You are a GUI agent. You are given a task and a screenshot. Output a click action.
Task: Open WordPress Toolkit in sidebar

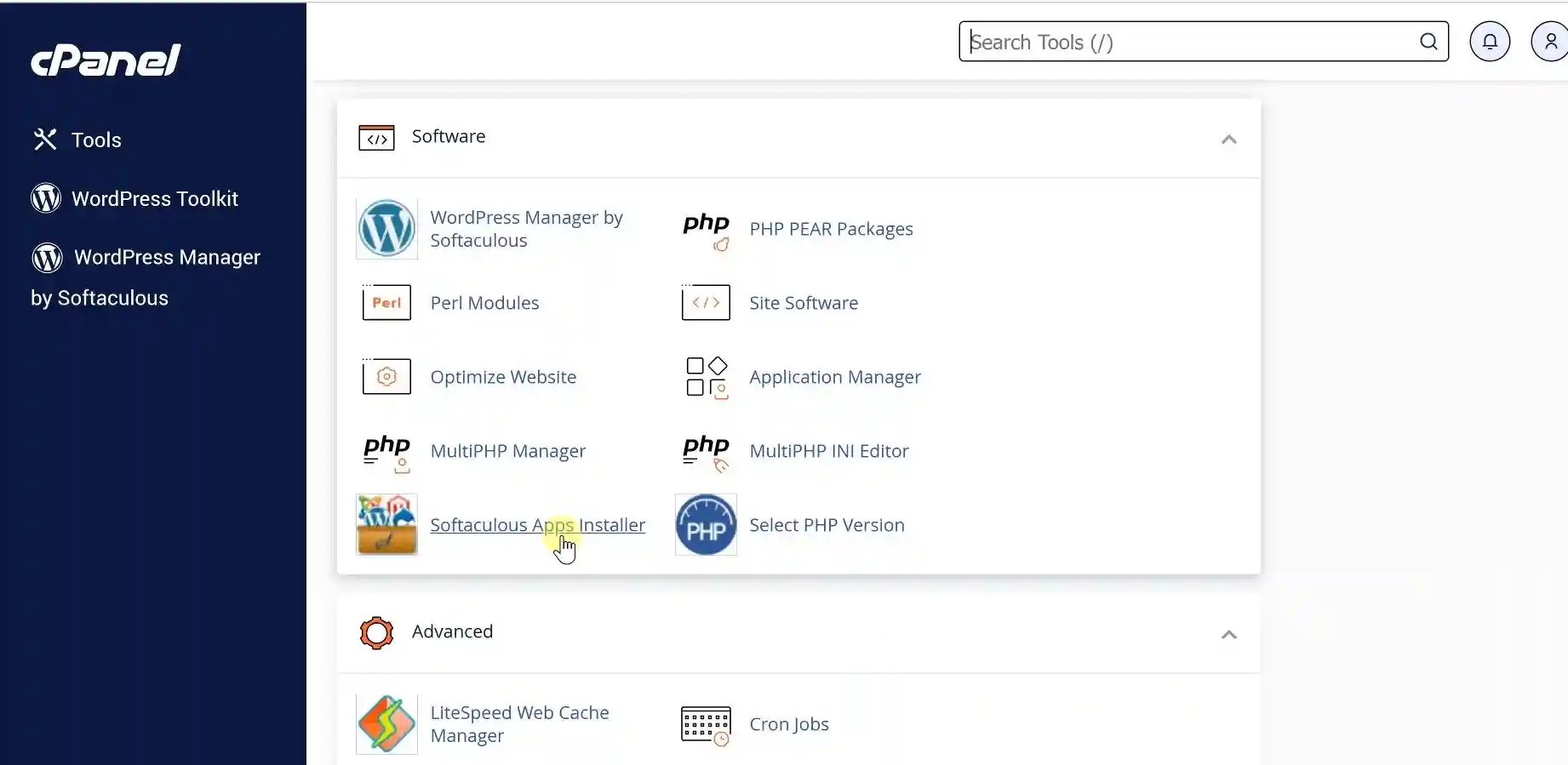(155, 198)
